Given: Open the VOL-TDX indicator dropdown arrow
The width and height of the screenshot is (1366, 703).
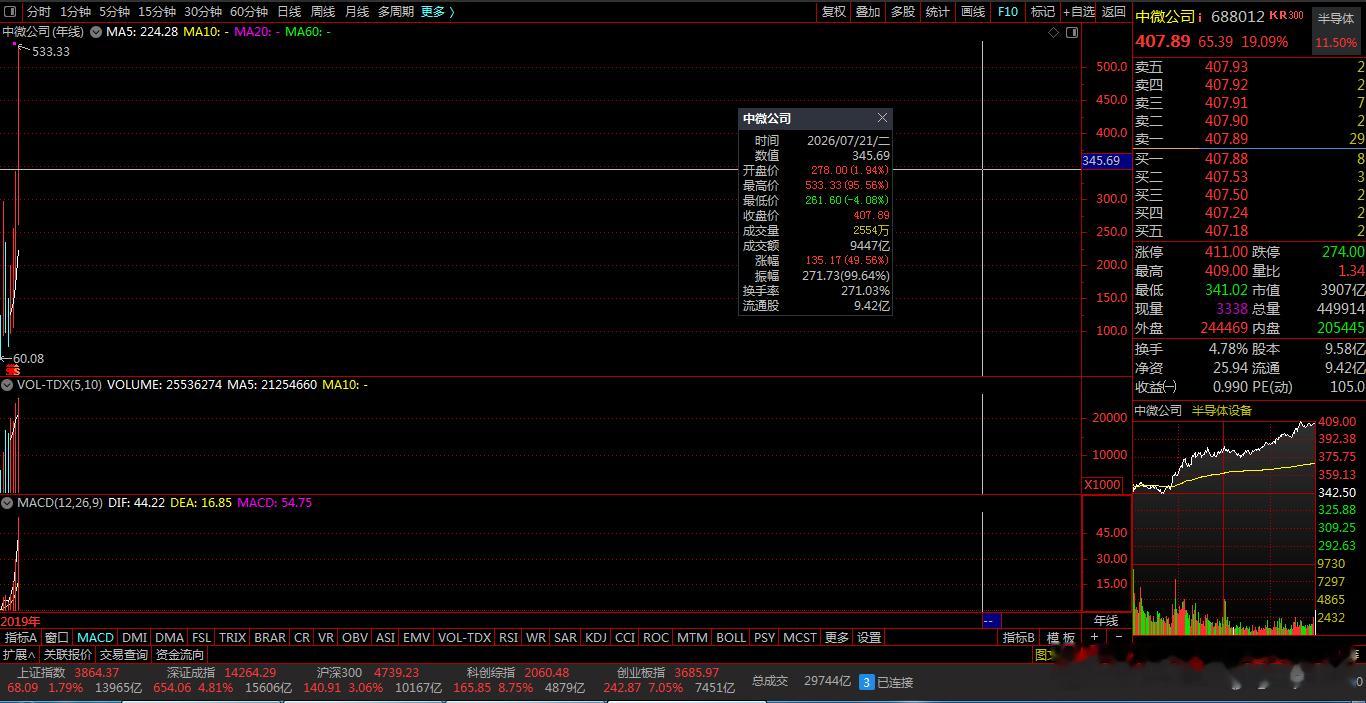Looking at the screenshot, I should tap(8, 384).
